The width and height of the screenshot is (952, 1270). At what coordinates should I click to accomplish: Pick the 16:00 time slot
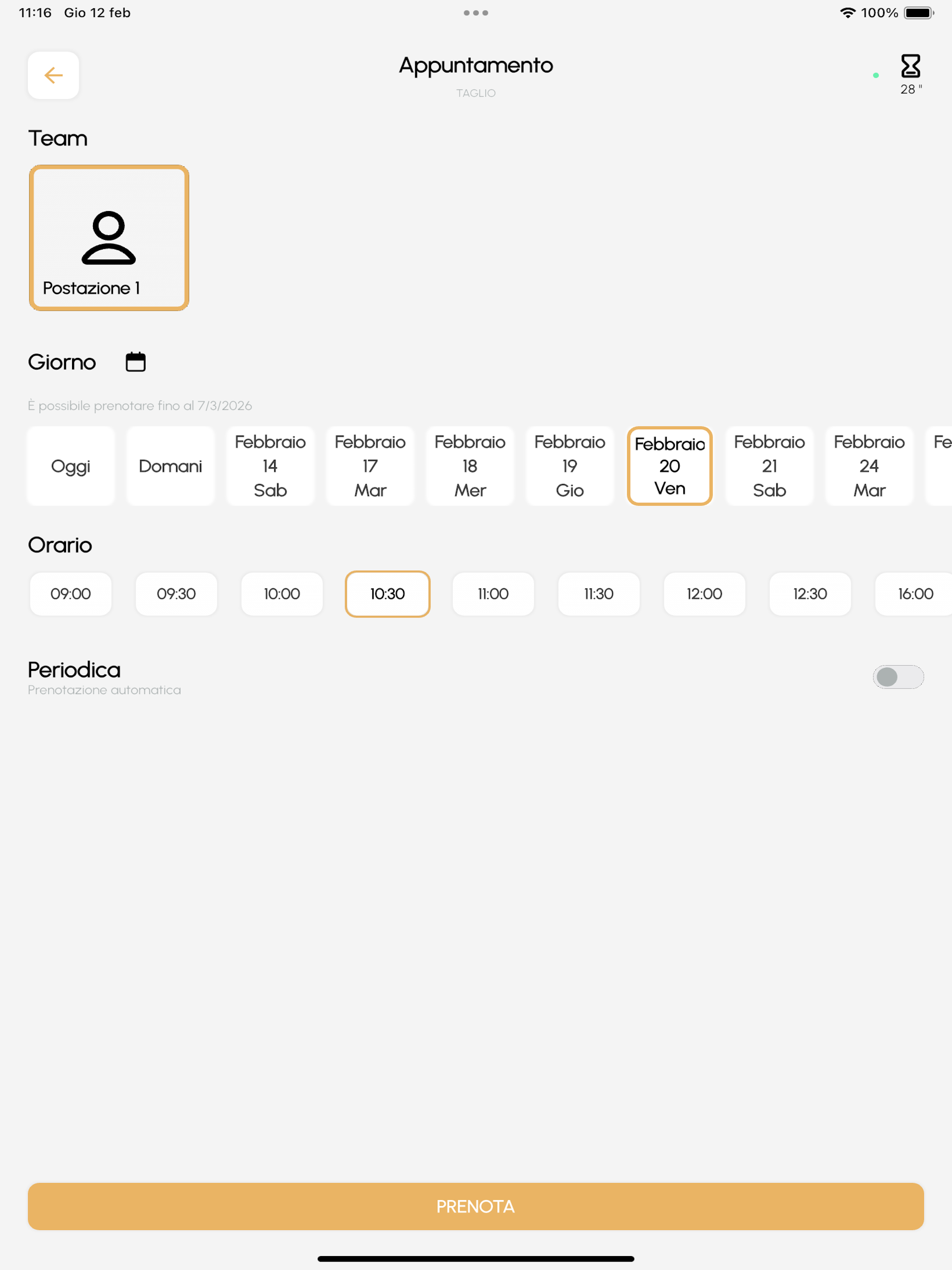pos(914,594)
